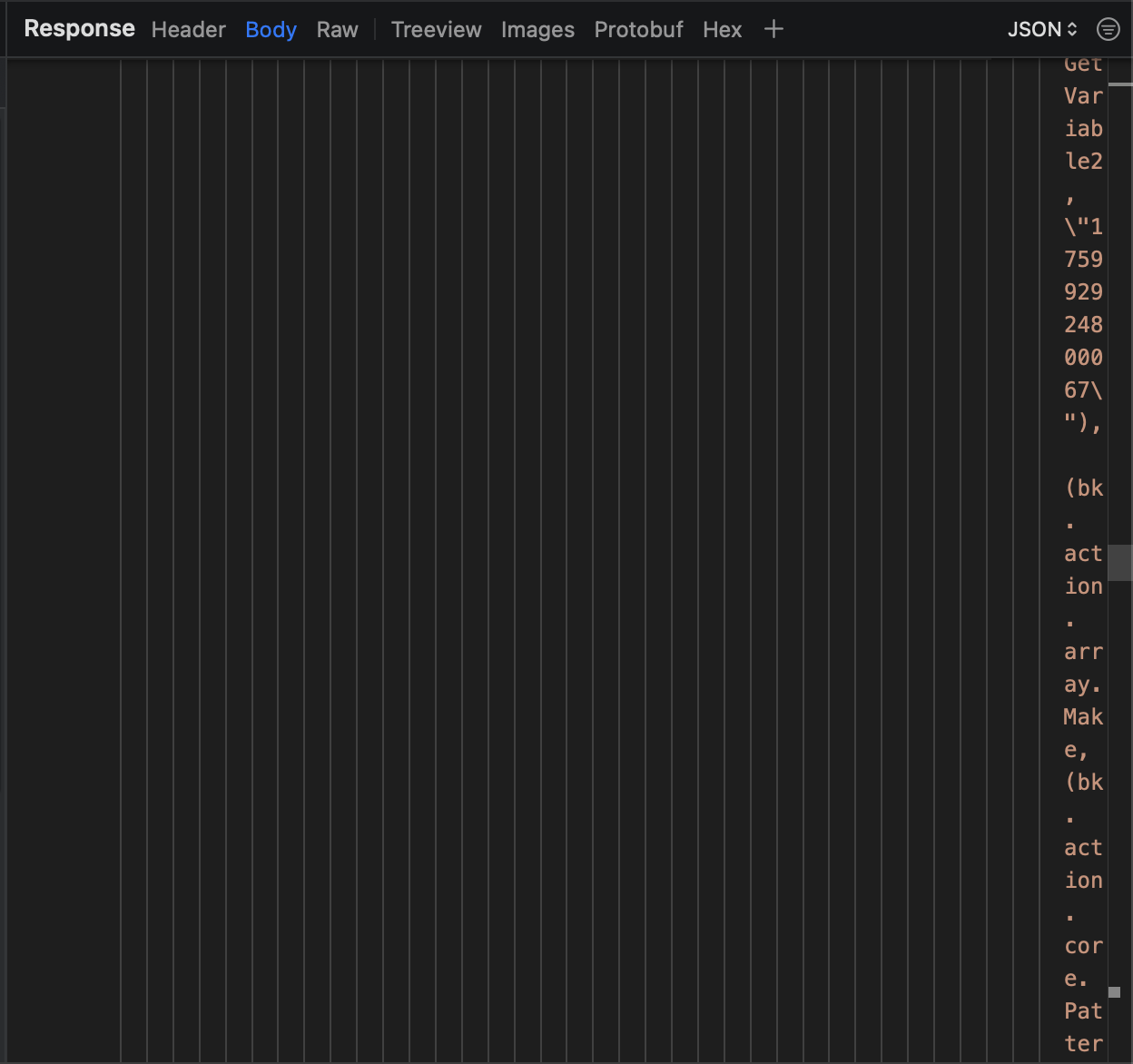This screenshot has height=1064, width=1133.
Task: Switch to the Treeview tab
Action: click(x=436, y=29)
